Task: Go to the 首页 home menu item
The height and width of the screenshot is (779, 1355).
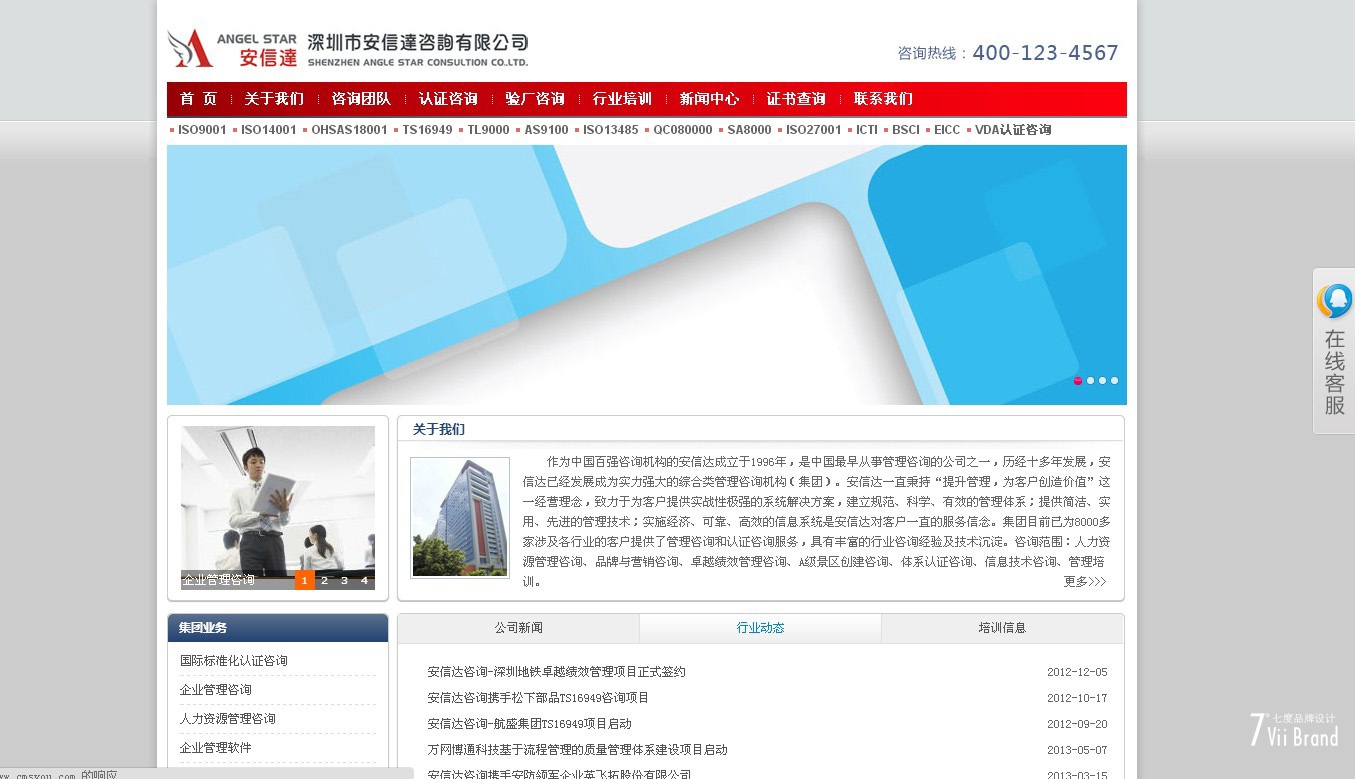Action: click(198, 99)
